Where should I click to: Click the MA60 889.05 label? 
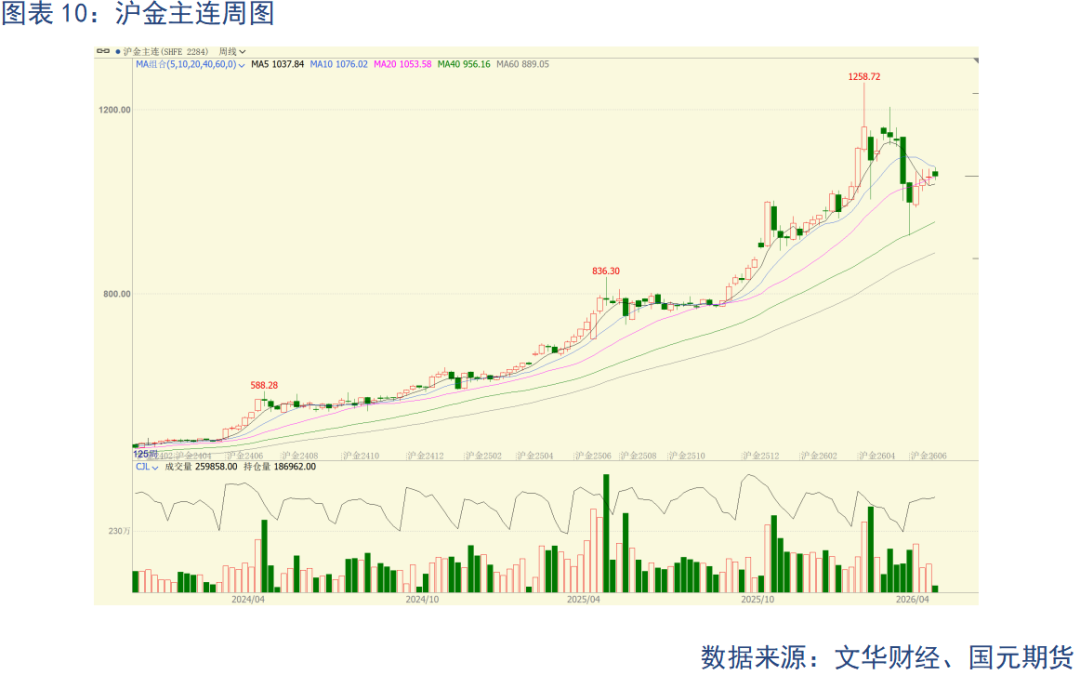tap(524, 64)
